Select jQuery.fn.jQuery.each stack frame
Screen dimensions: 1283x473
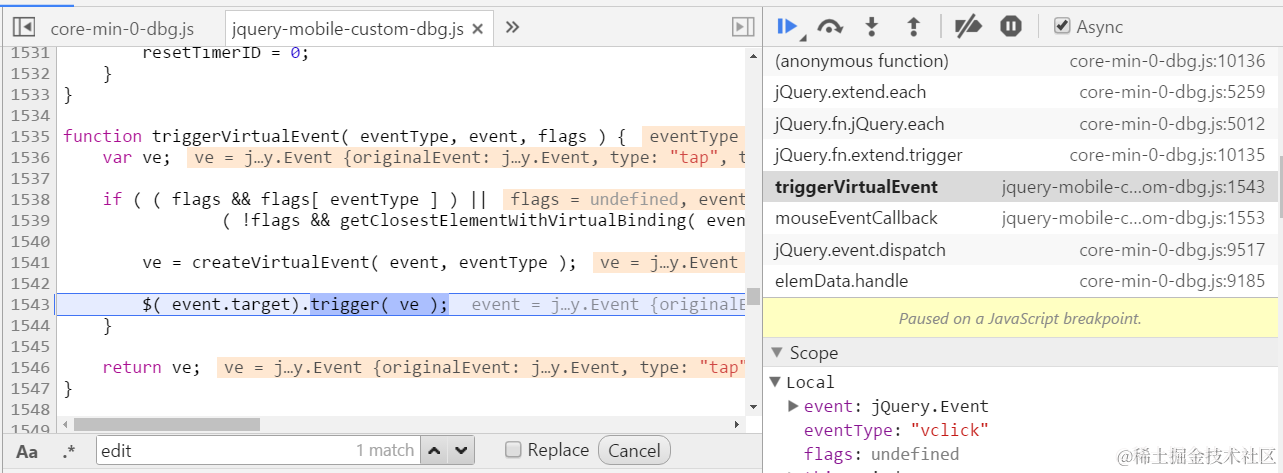coord(1020,124)
